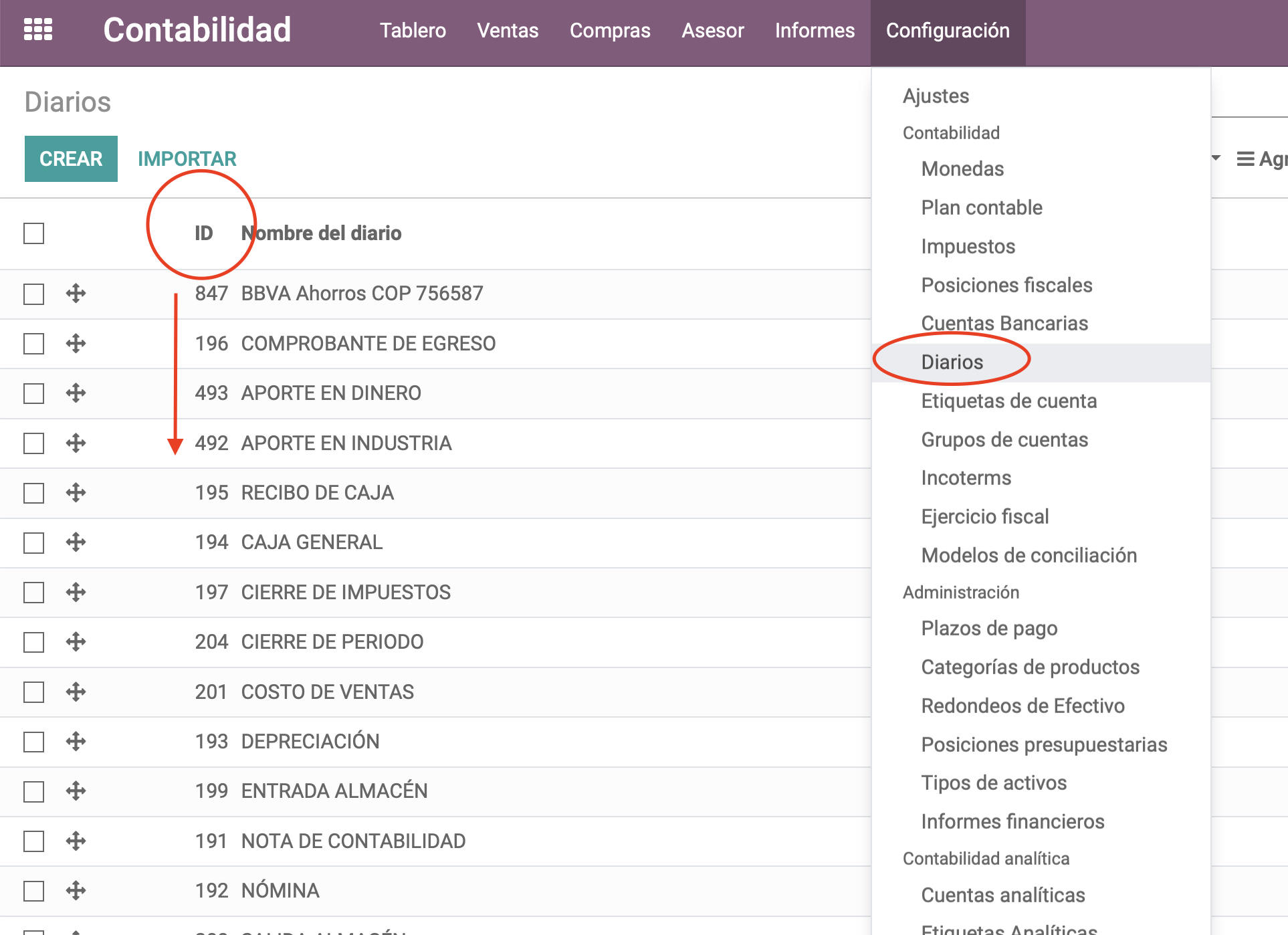Open the Asesor menu
1288x935 pixels.
(713, 31)
